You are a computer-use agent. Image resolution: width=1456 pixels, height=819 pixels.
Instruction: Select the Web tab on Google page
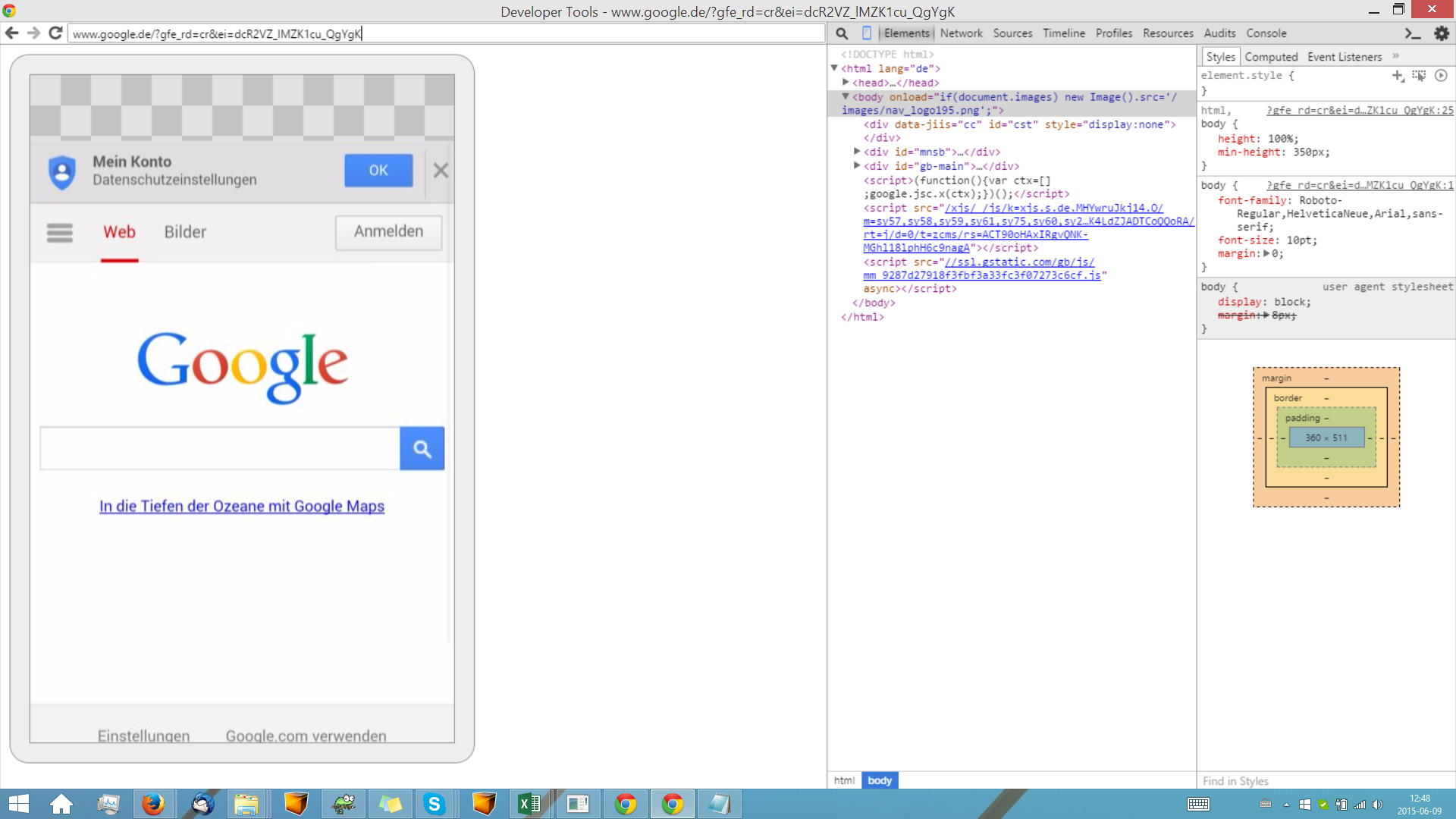click(120, 232)
